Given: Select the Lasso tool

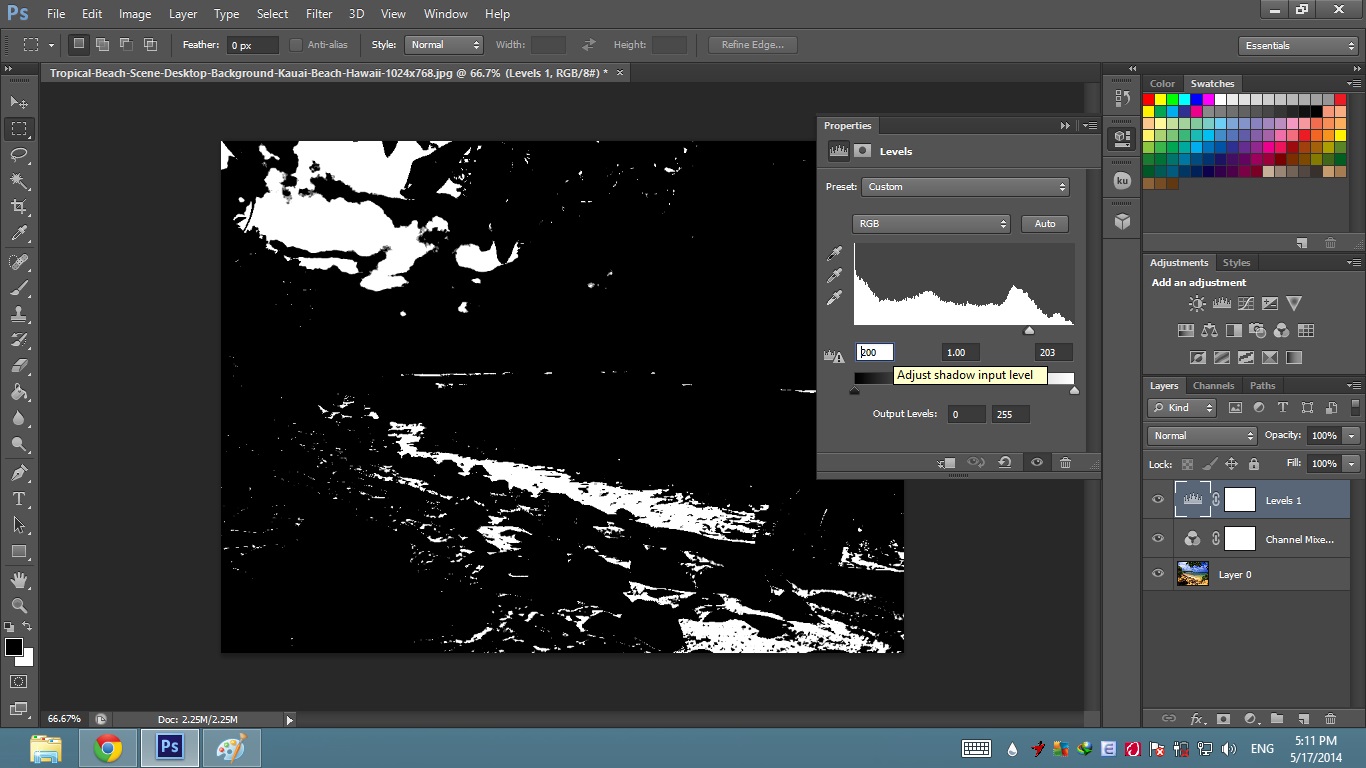Looking at the screenshot, I should [x=19, y=155].
